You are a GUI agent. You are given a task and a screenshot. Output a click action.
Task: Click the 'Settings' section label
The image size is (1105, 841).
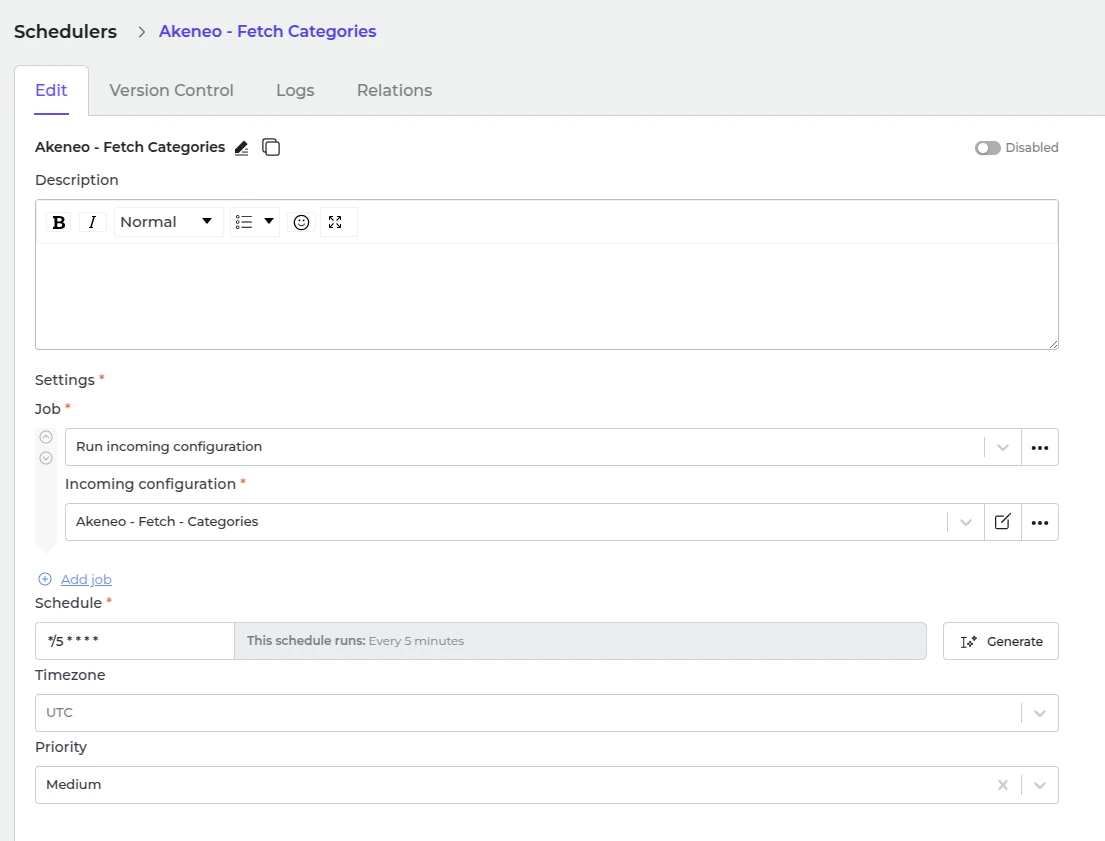click(65, 380)
